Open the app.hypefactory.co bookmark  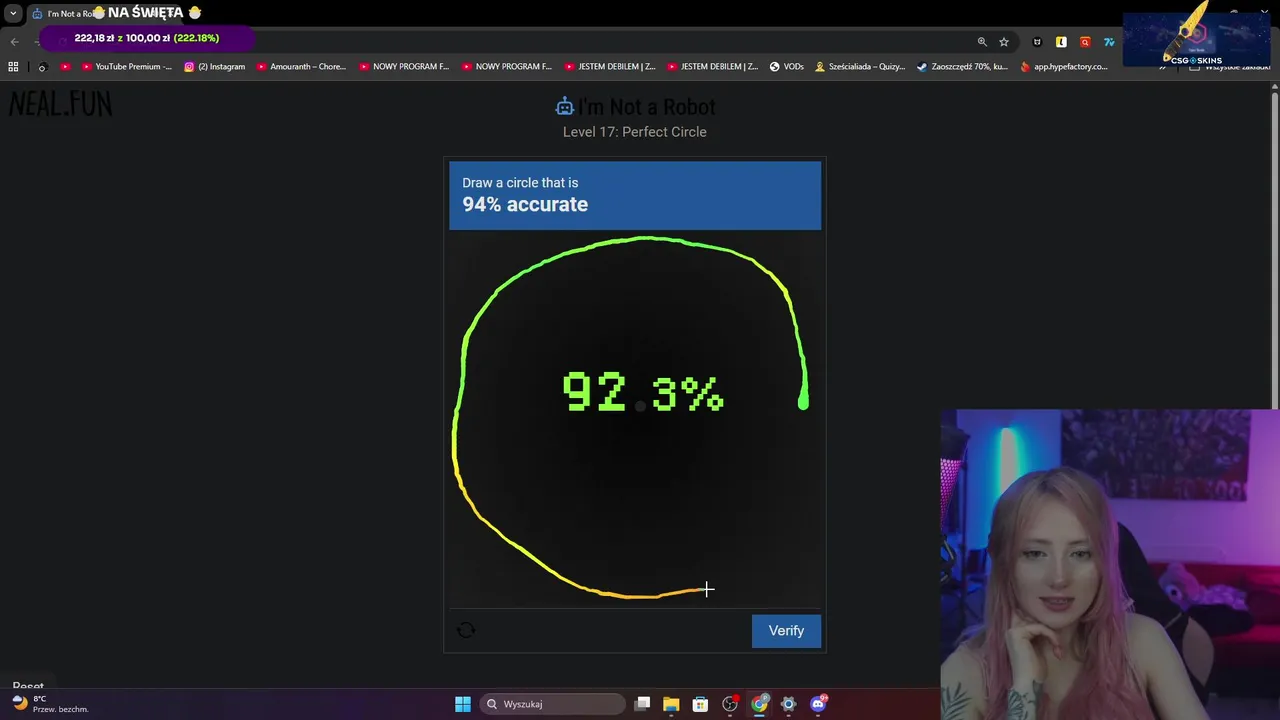point(1064,67)
